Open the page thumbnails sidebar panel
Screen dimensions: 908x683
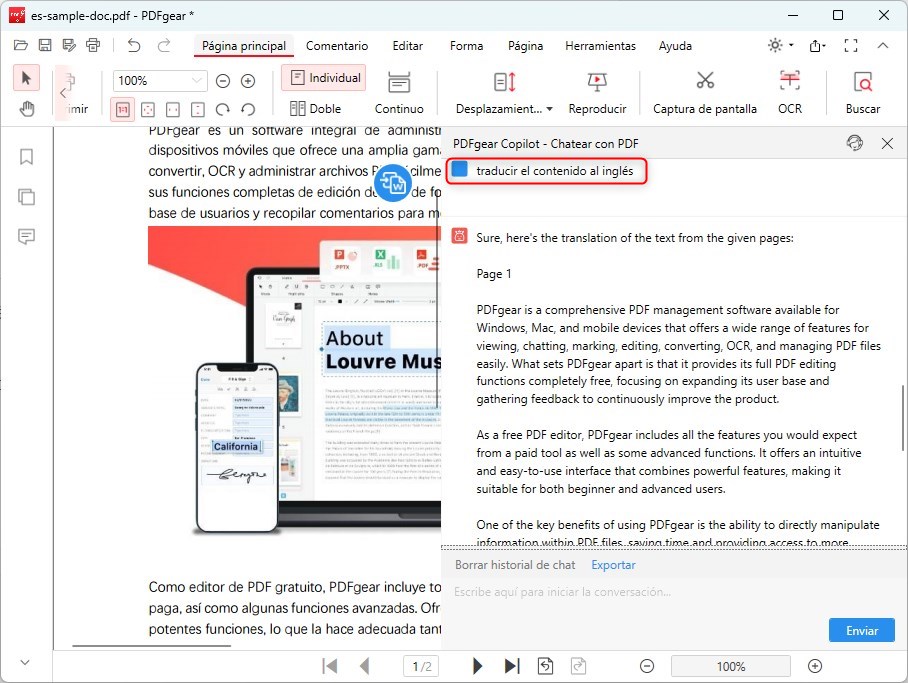click(27, 197)
